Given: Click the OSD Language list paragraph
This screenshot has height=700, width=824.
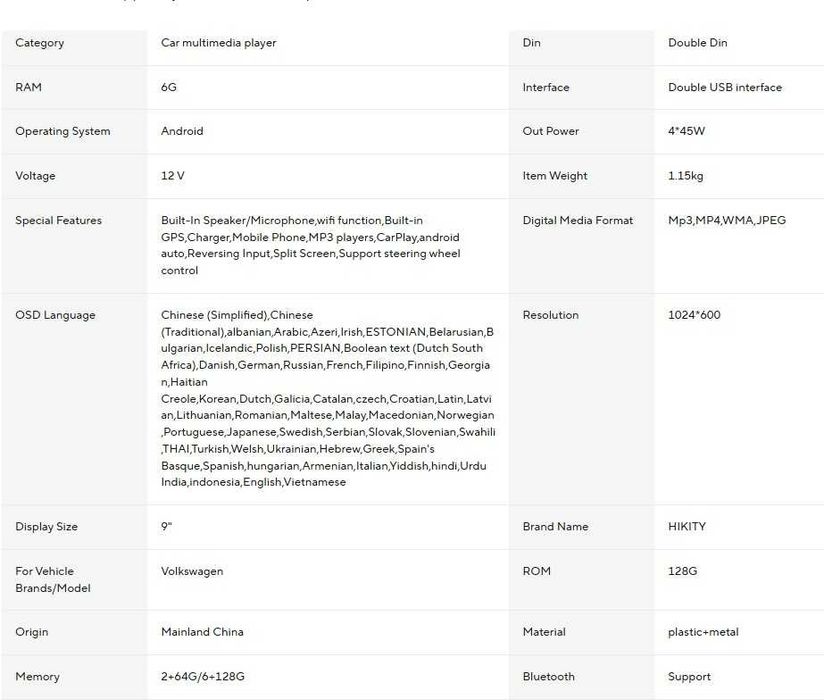Looking at the screenshot, I should pyautogui.click(x=327, y=398).
